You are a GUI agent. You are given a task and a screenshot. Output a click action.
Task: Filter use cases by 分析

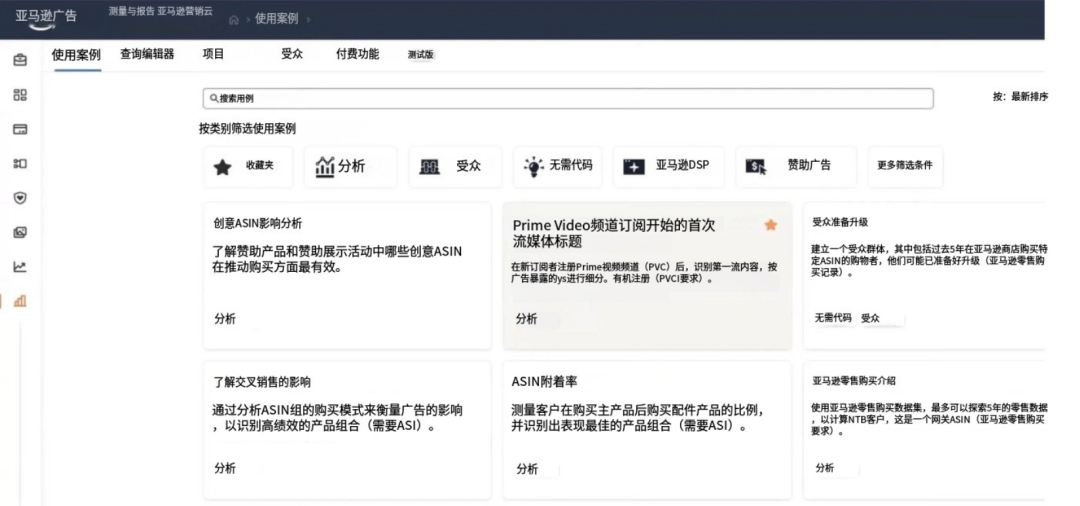(x=351, y=167)
